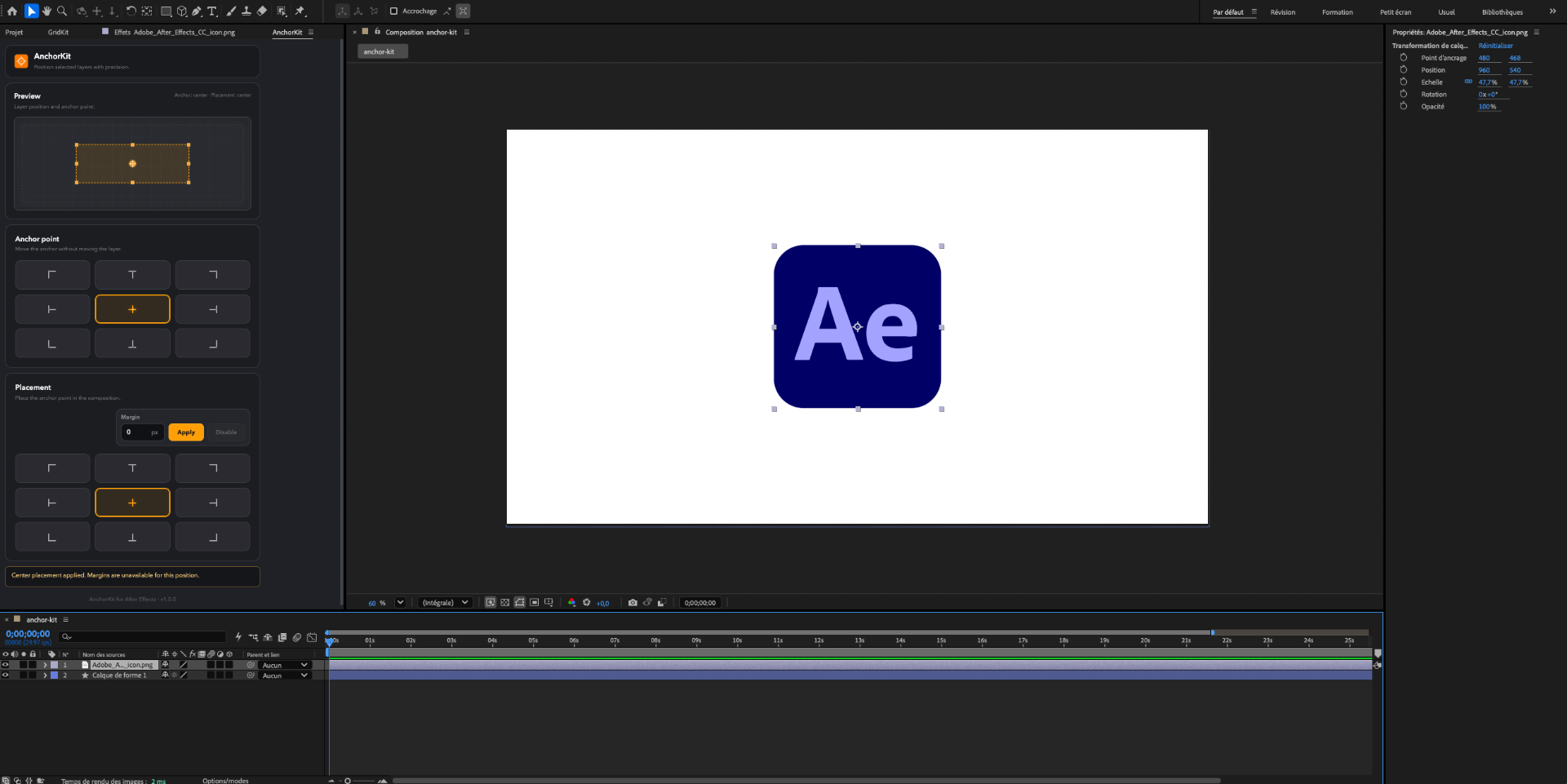This screenshot has width=1567, height=784.
Task: Hide the Calque de forme 1 layer
Action: pyautogui.click(x=5, y=675)
